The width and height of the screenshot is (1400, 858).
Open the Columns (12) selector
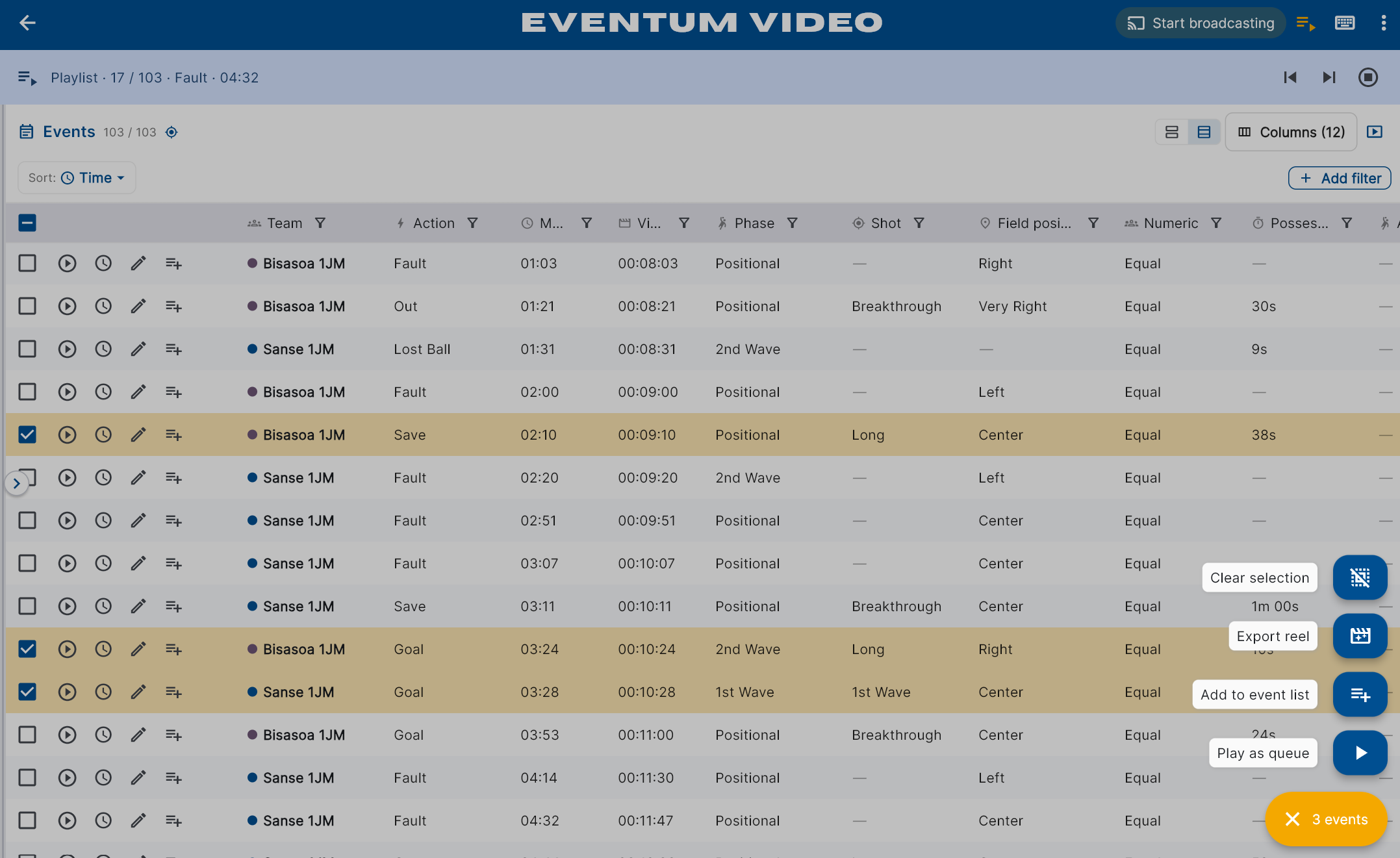[x=1291, y=132]
